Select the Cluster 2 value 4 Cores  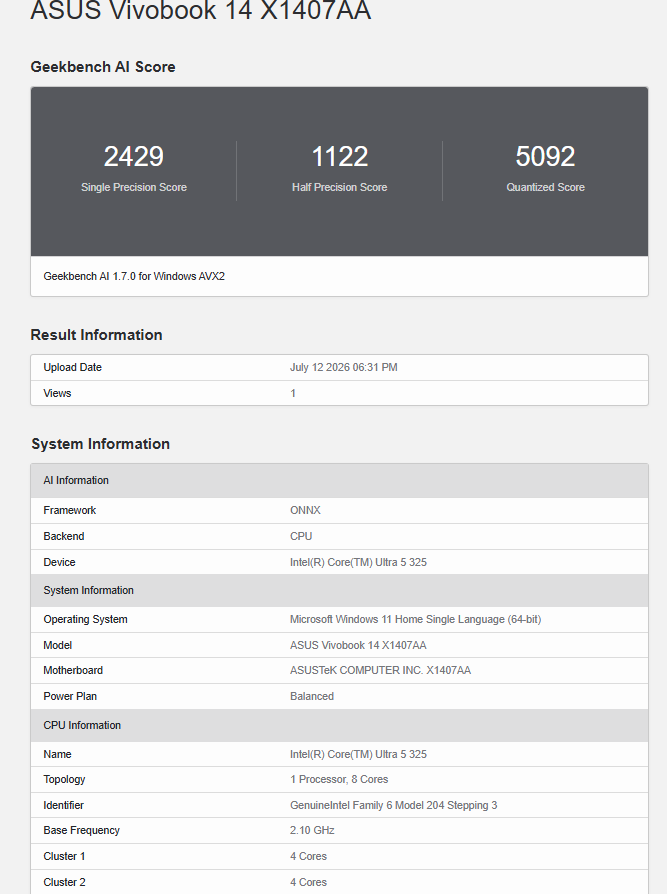[x=308, y=882]
